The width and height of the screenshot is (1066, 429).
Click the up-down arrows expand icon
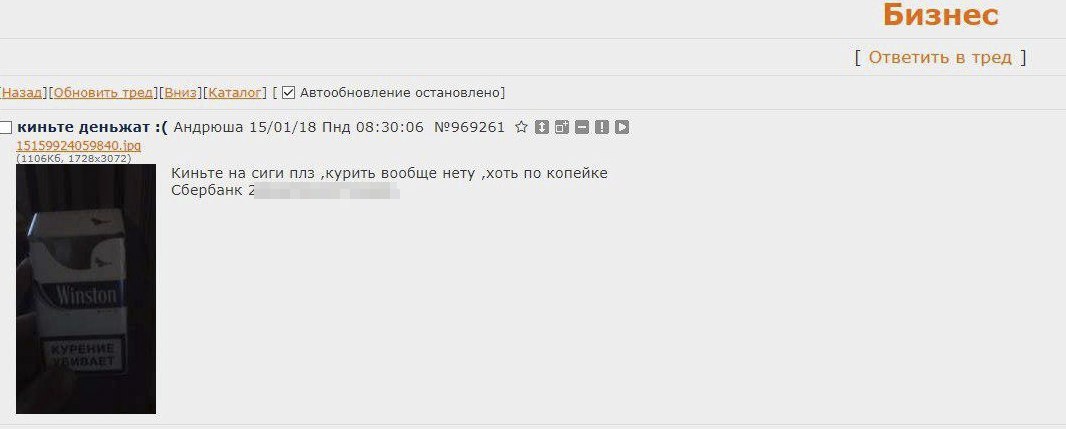tap(542, 127)
